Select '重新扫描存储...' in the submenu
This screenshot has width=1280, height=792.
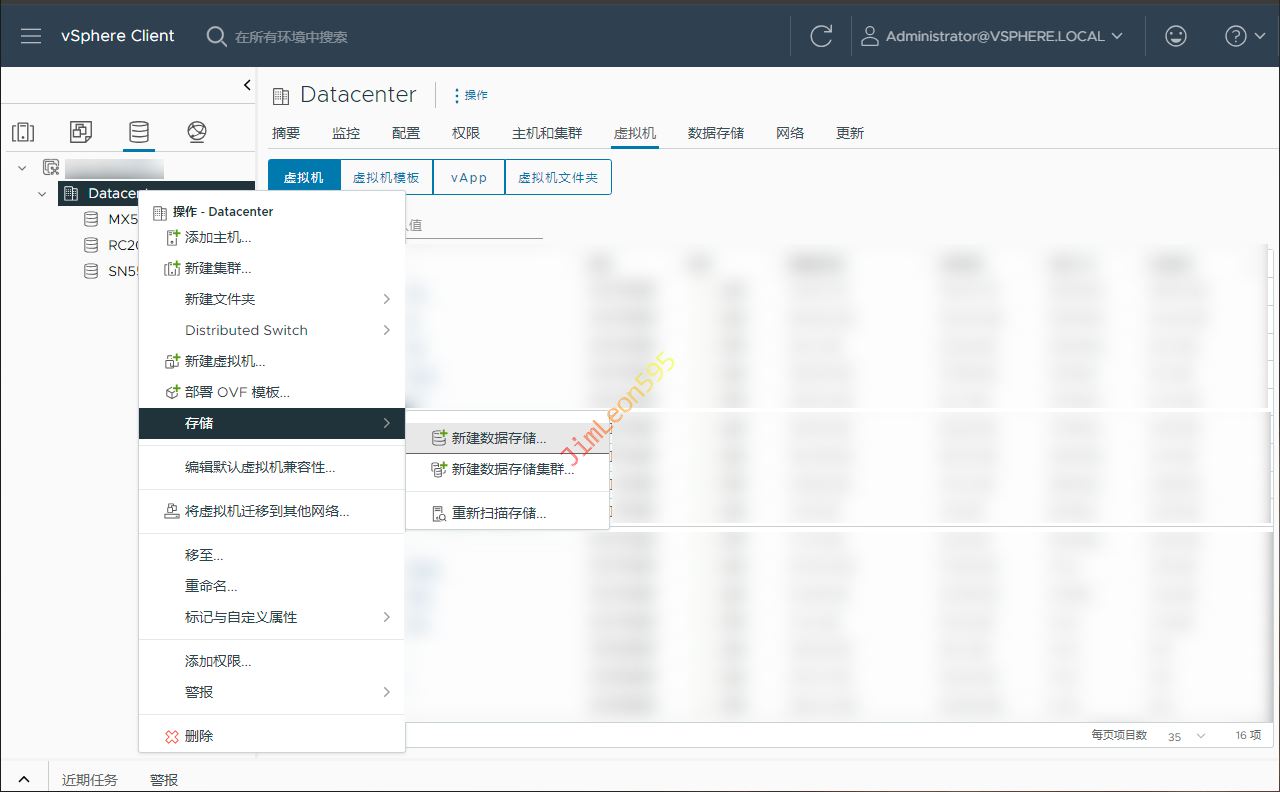(x=498, y=513)
